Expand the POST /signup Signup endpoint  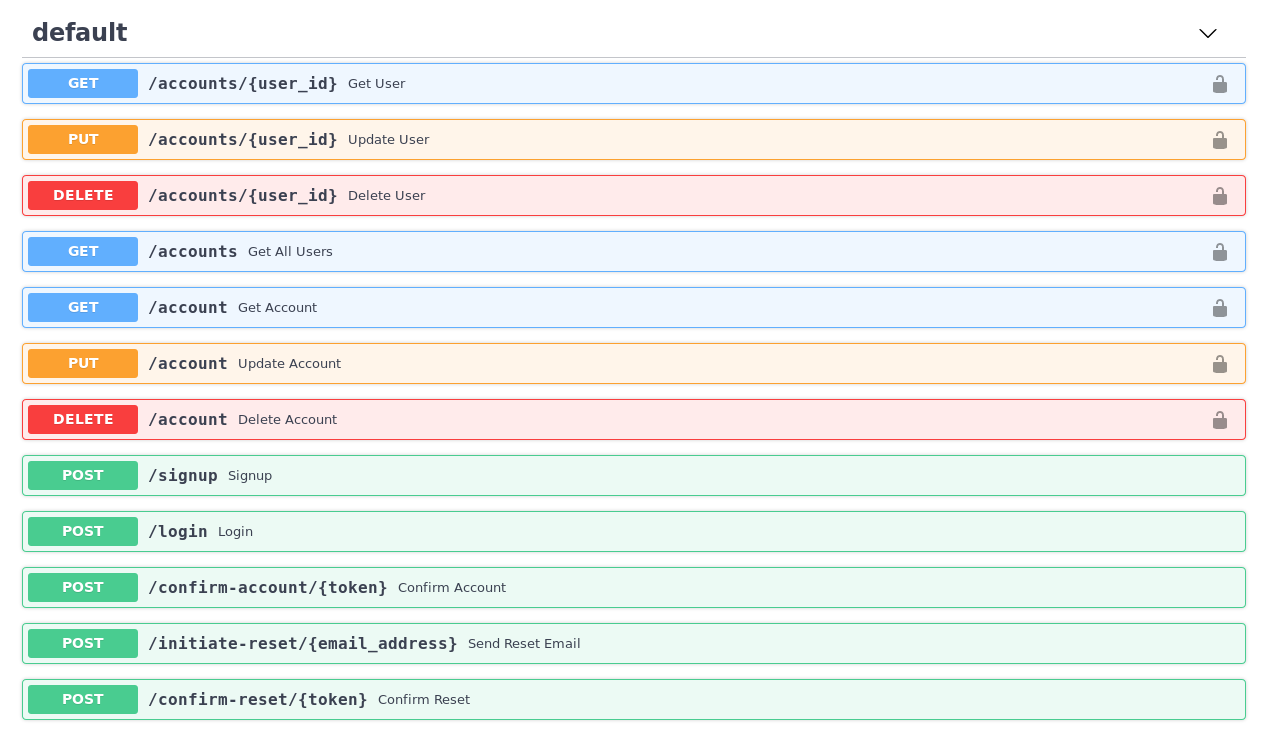pos(600,475)
